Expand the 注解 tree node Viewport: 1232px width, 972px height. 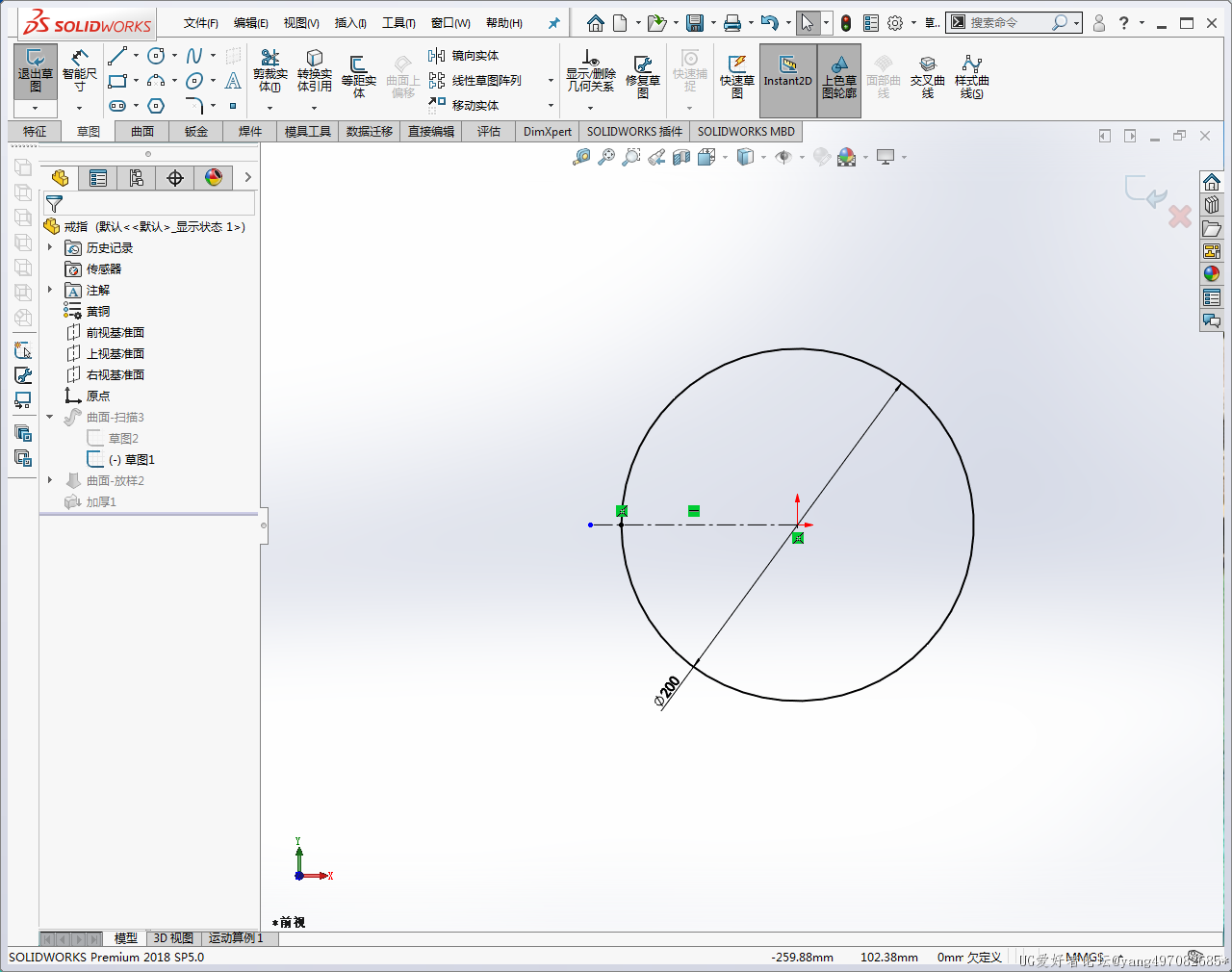(x=50, y=290)
